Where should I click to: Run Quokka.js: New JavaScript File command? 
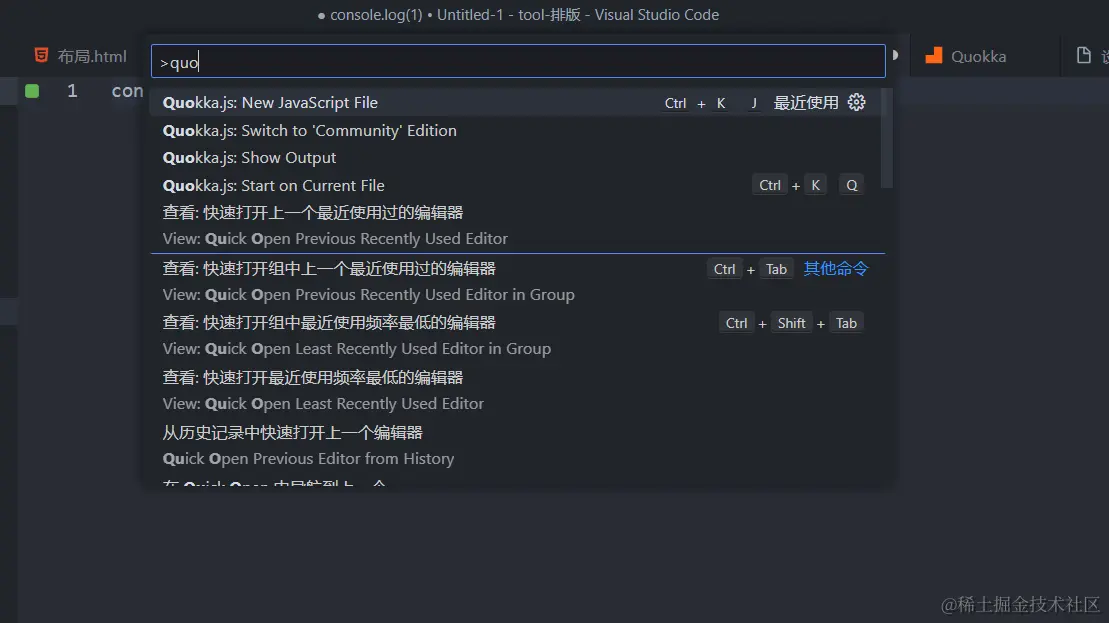click(x=516, y=103)
